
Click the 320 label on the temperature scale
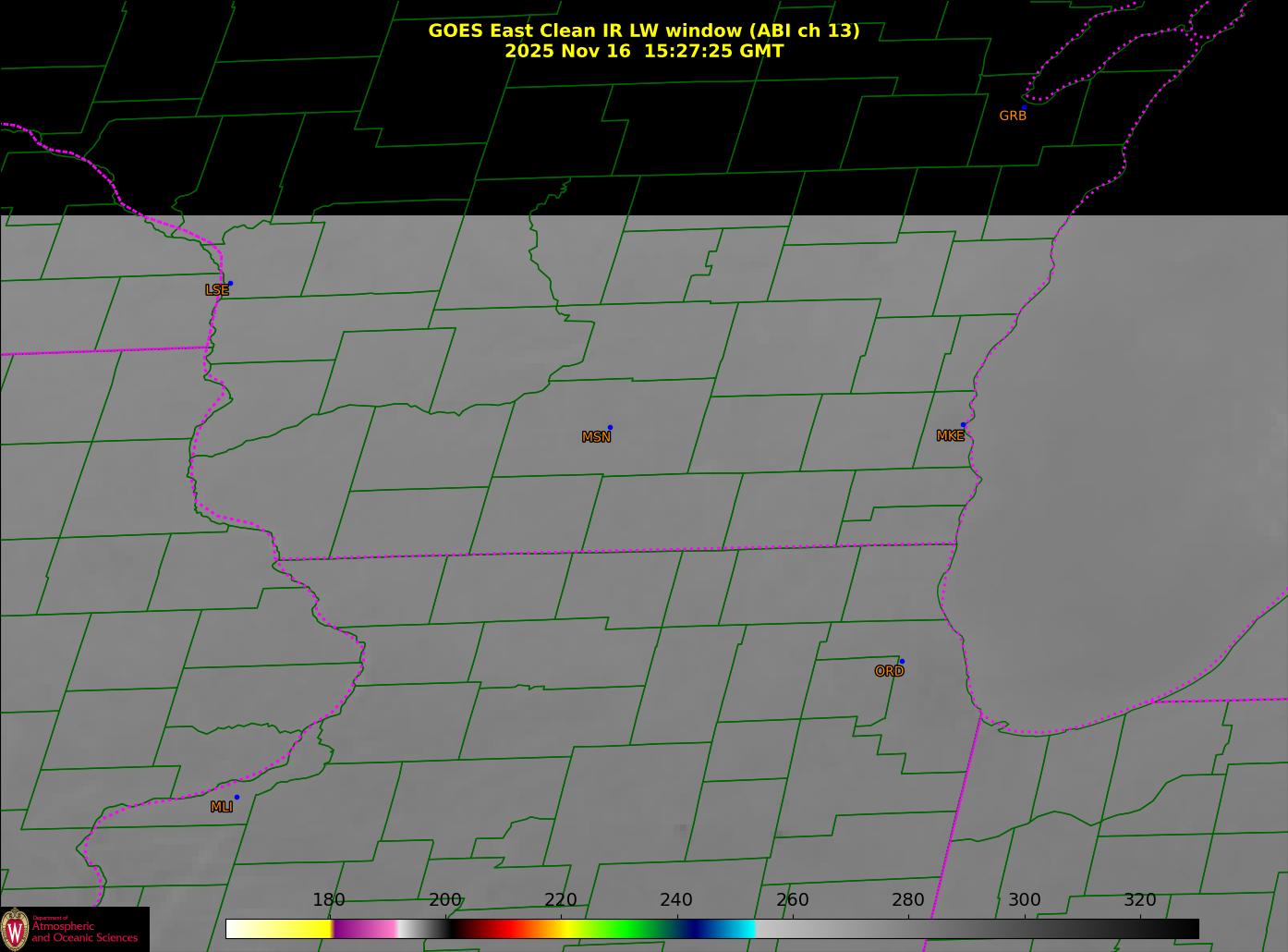[x=1139, y=899]
